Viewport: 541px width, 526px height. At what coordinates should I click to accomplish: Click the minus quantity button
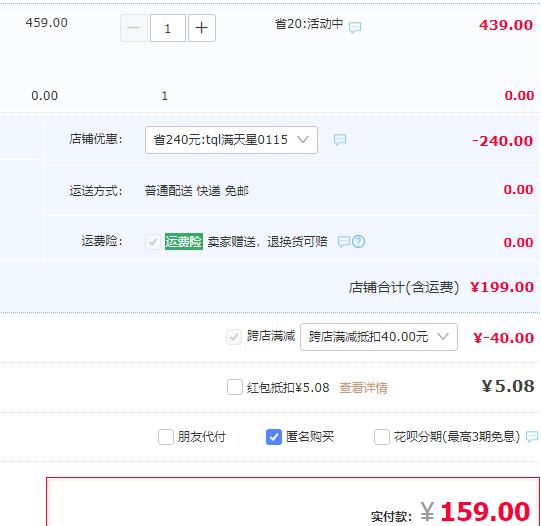(x=134, y=28)
